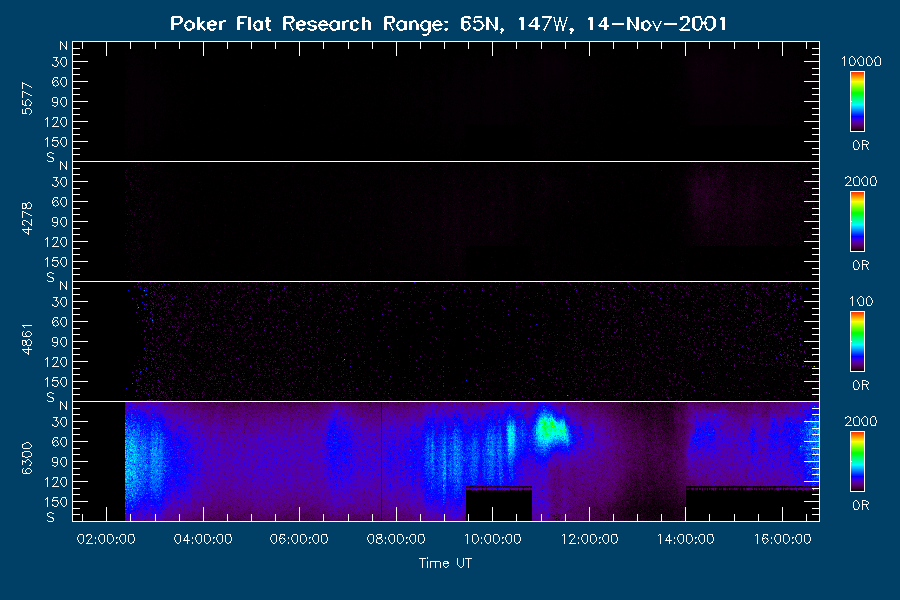Click the 4278 wavelength axis label
The height and width of the screenshot is (600, 900).
coord(27,219)
